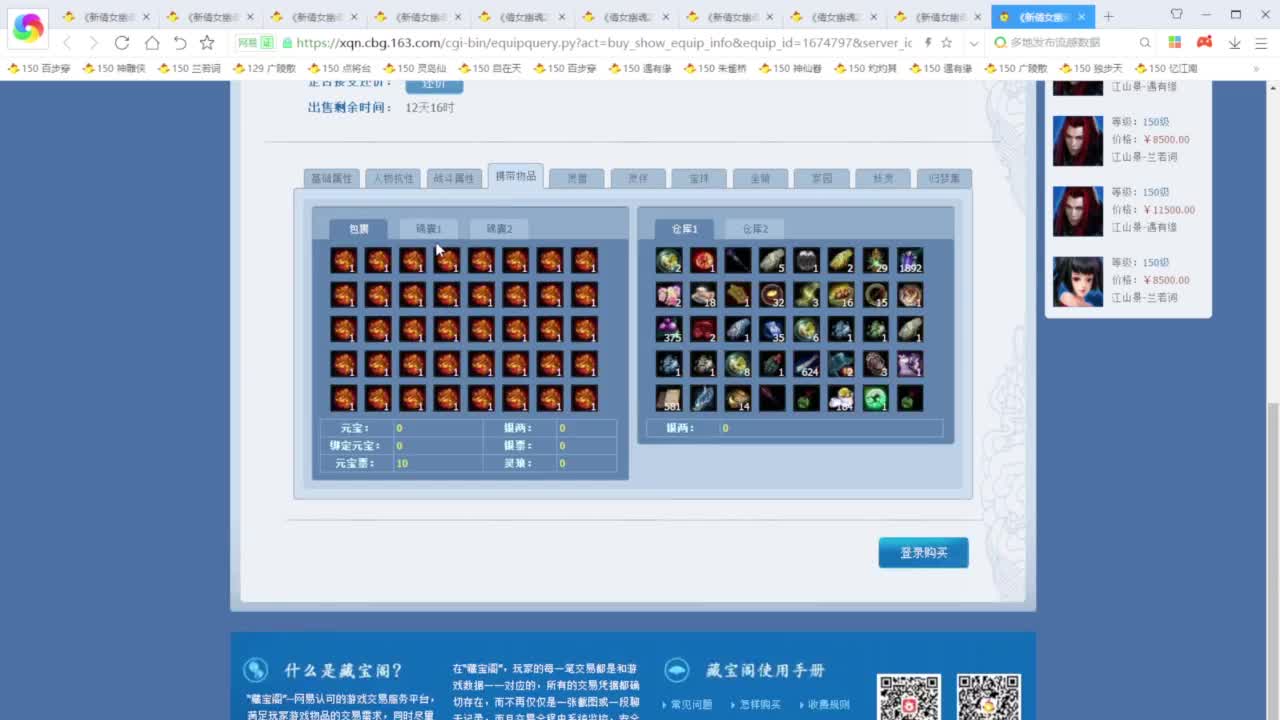Open the 收费规则 footer link
Image resolution: width=1280 pixels, height=720 pixels.
829,705
